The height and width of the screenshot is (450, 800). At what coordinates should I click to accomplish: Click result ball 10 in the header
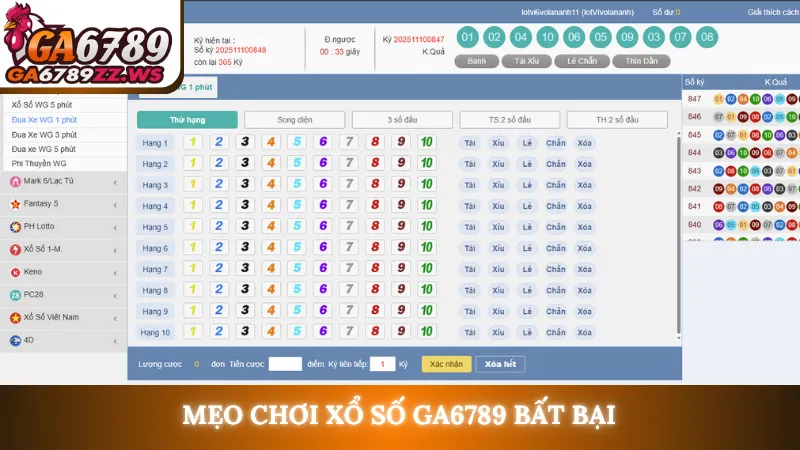pyautogui.click(x=547, y=37)
